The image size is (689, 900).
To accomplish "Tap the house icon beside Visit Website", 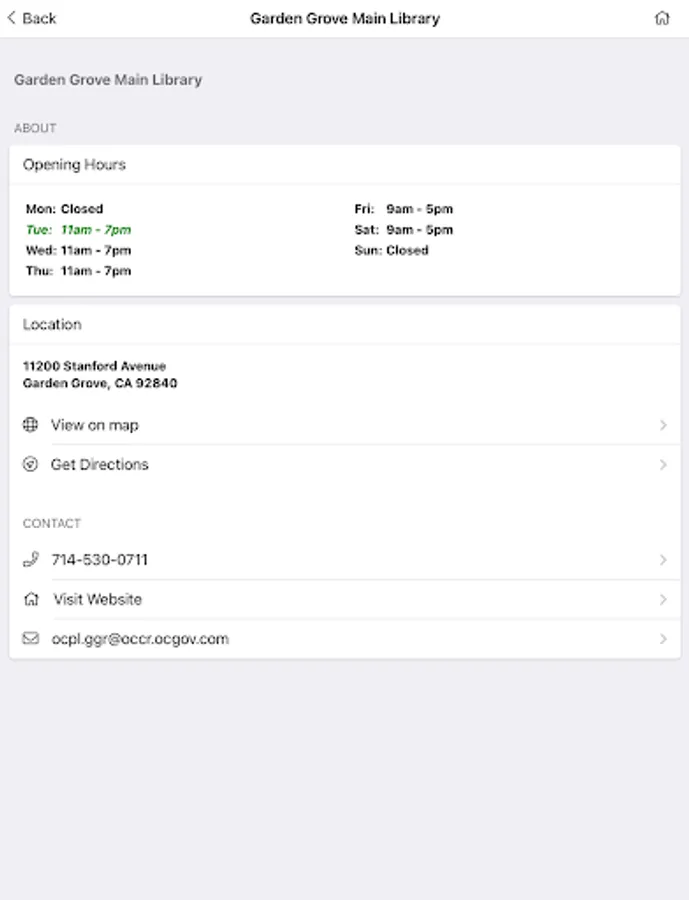I will [x=31, y=599].
